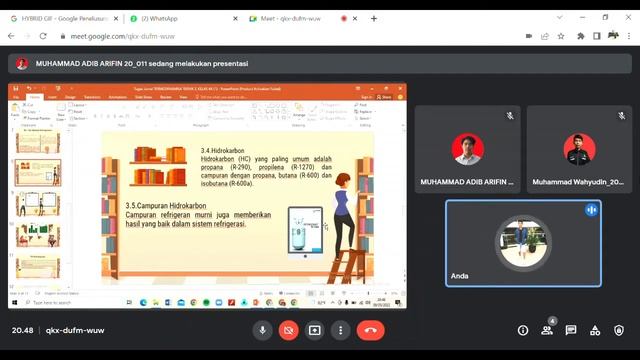Open Chrome's three-dot menu

point(629,36)
